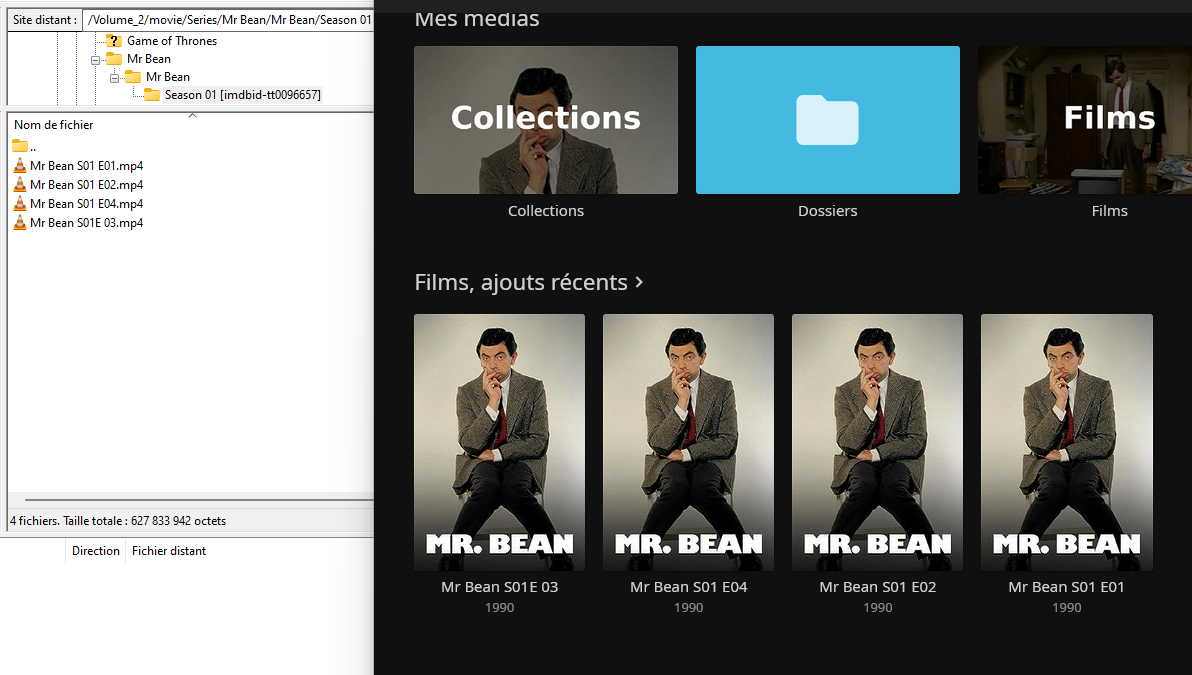Collapse the nested Mr Bean subfolder node

click(115, 77)
